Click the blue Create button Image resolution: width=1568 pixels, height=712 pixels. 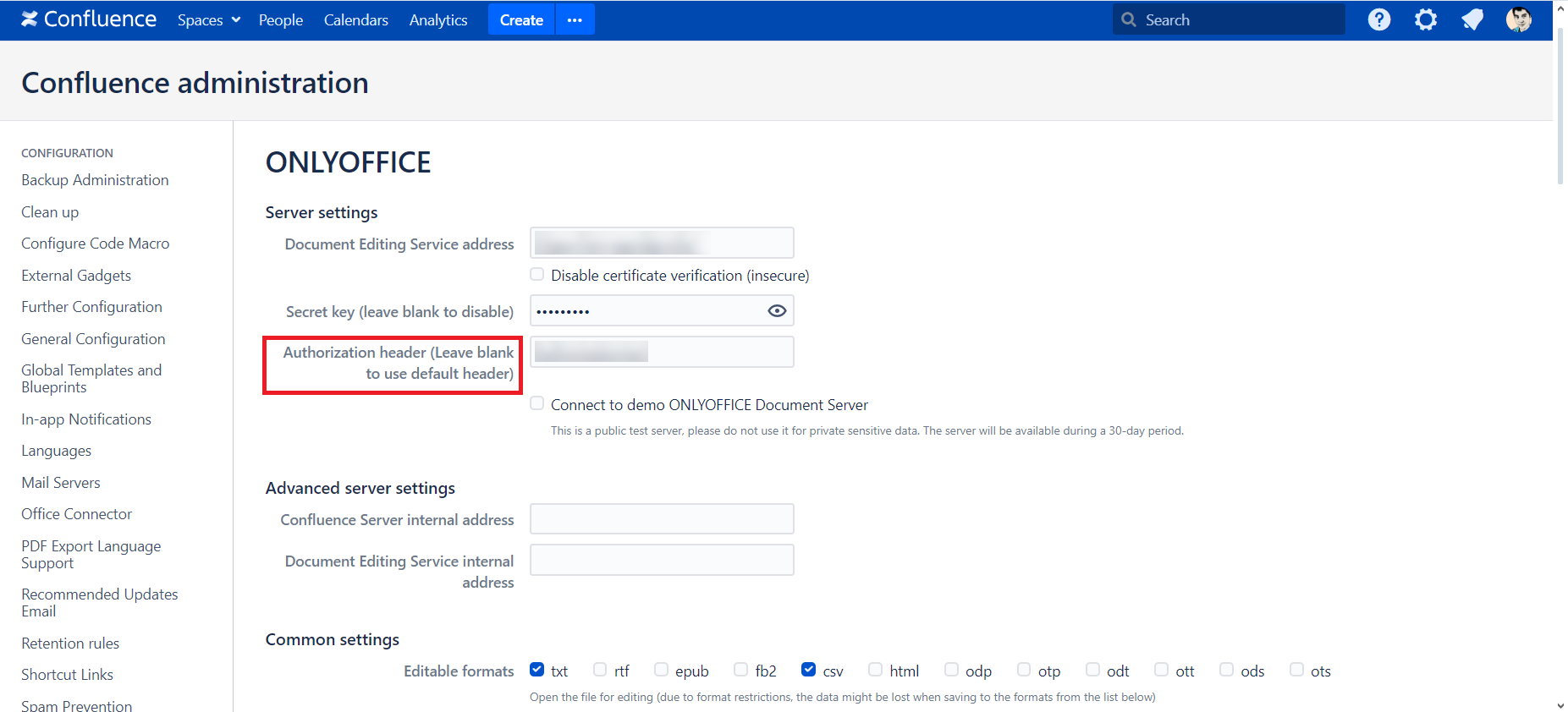[521, 19]
